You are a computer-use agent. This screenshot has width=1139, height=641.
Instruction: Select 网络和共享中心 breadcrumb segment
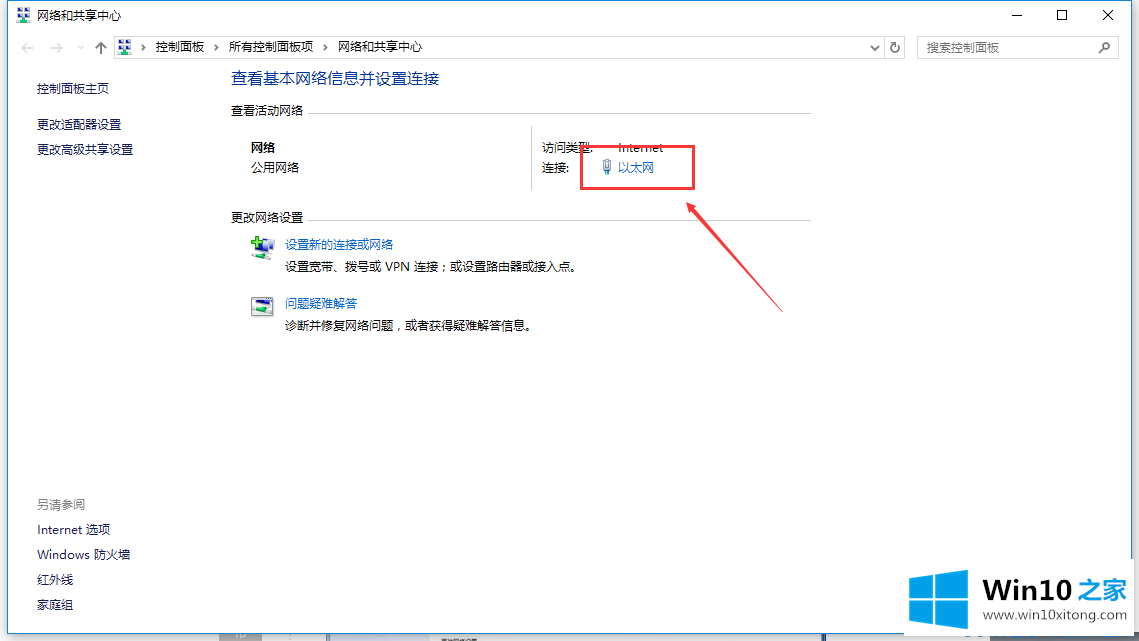pos(380,47)
